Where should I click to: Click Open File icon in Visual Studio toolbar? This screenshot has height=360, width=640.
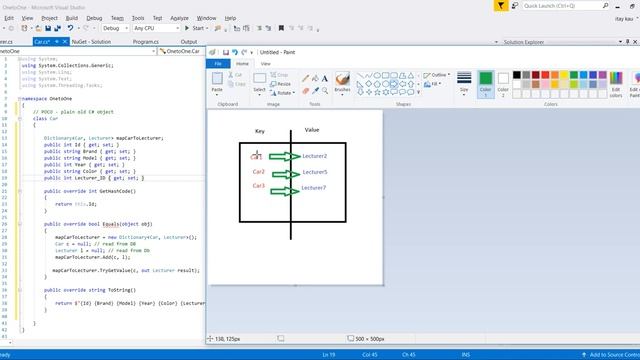point(38,28)
